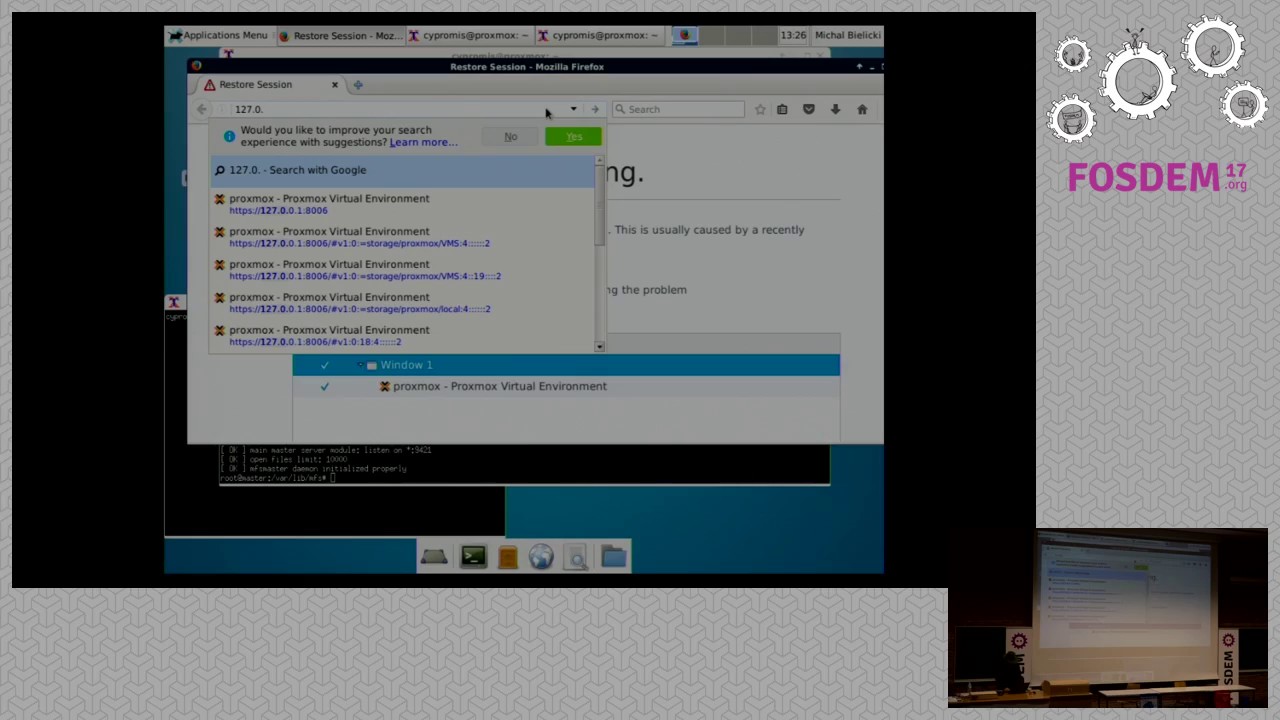Click the info icon beside suggestions prompt
This screenshot has width=1280, height=720.
[x=229, y=136]
